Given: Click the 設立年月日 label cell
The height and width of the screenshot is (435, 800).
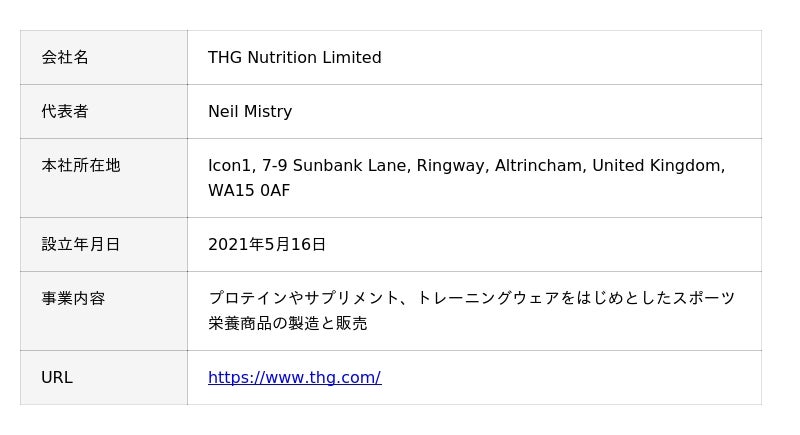Looking at the screenshot, I should 81,245.
